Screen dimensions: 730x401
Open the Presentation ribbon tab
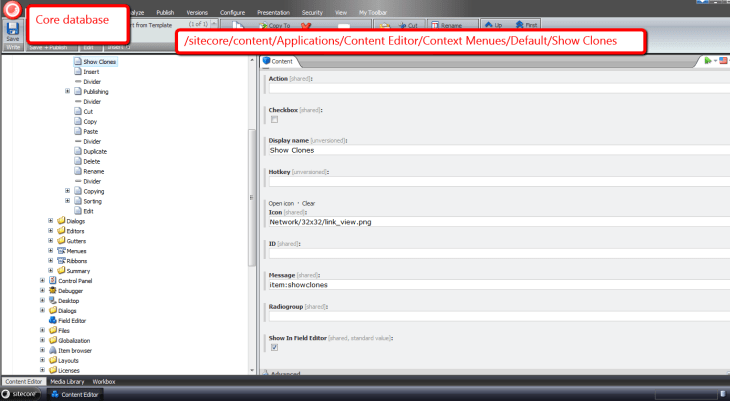(x=273, y=13)
